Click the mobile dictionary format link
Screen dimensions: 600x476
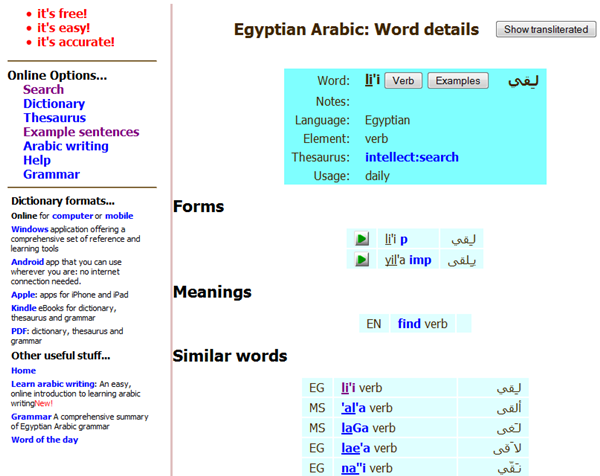(119, 216)
